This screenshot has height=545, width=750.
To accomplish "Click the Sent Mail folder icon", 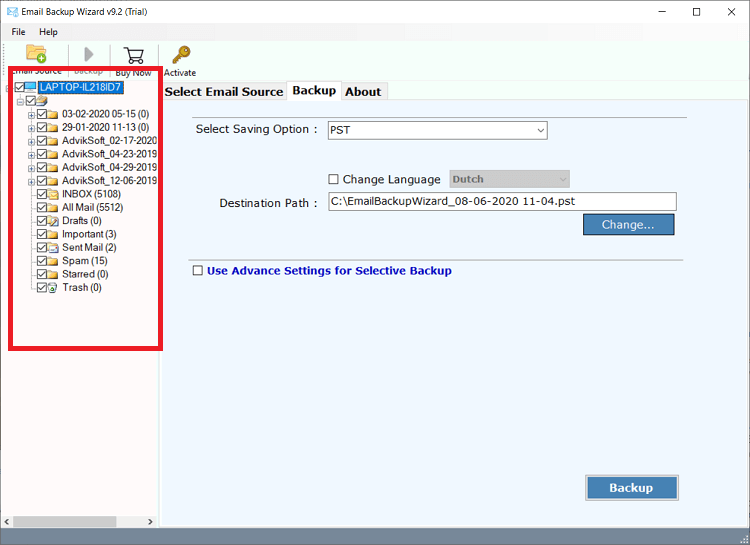I will coord(53,248).
